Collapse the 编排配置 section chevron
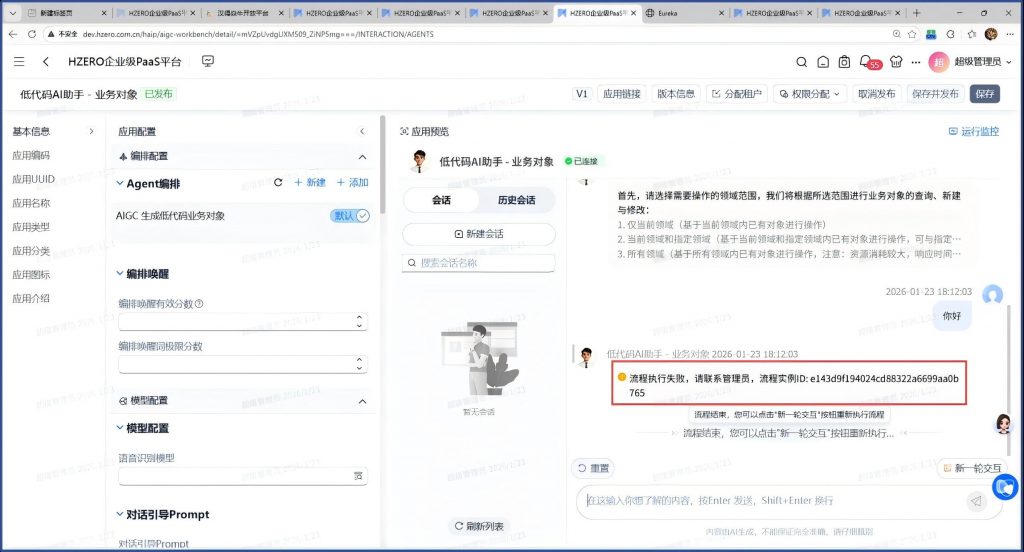Screen dimensions: 1024x552 pyautogui.click(x=362, y=157)
